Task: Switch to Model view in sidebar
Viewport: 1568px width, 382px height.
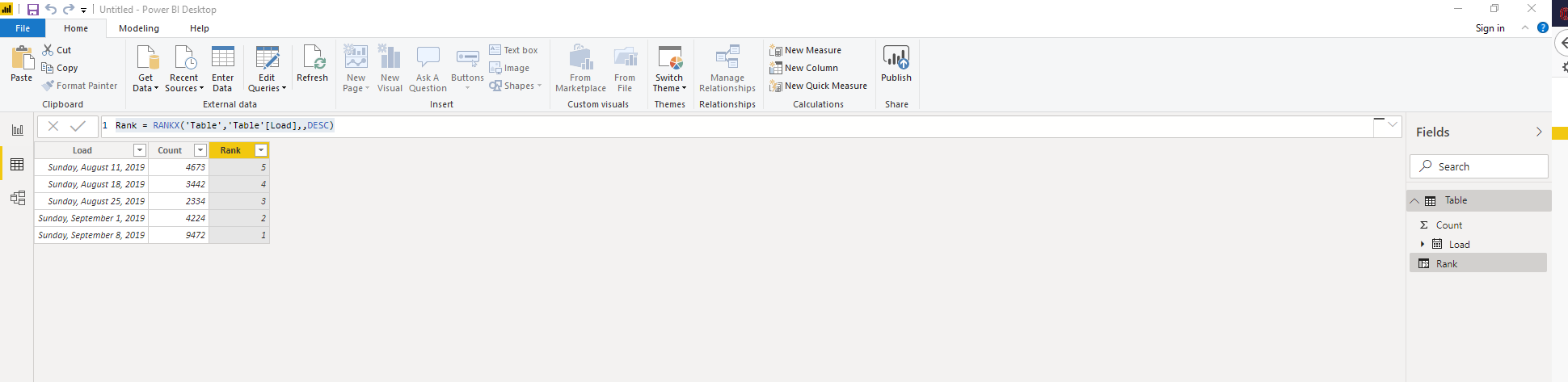Action: (x=17, y=198)
